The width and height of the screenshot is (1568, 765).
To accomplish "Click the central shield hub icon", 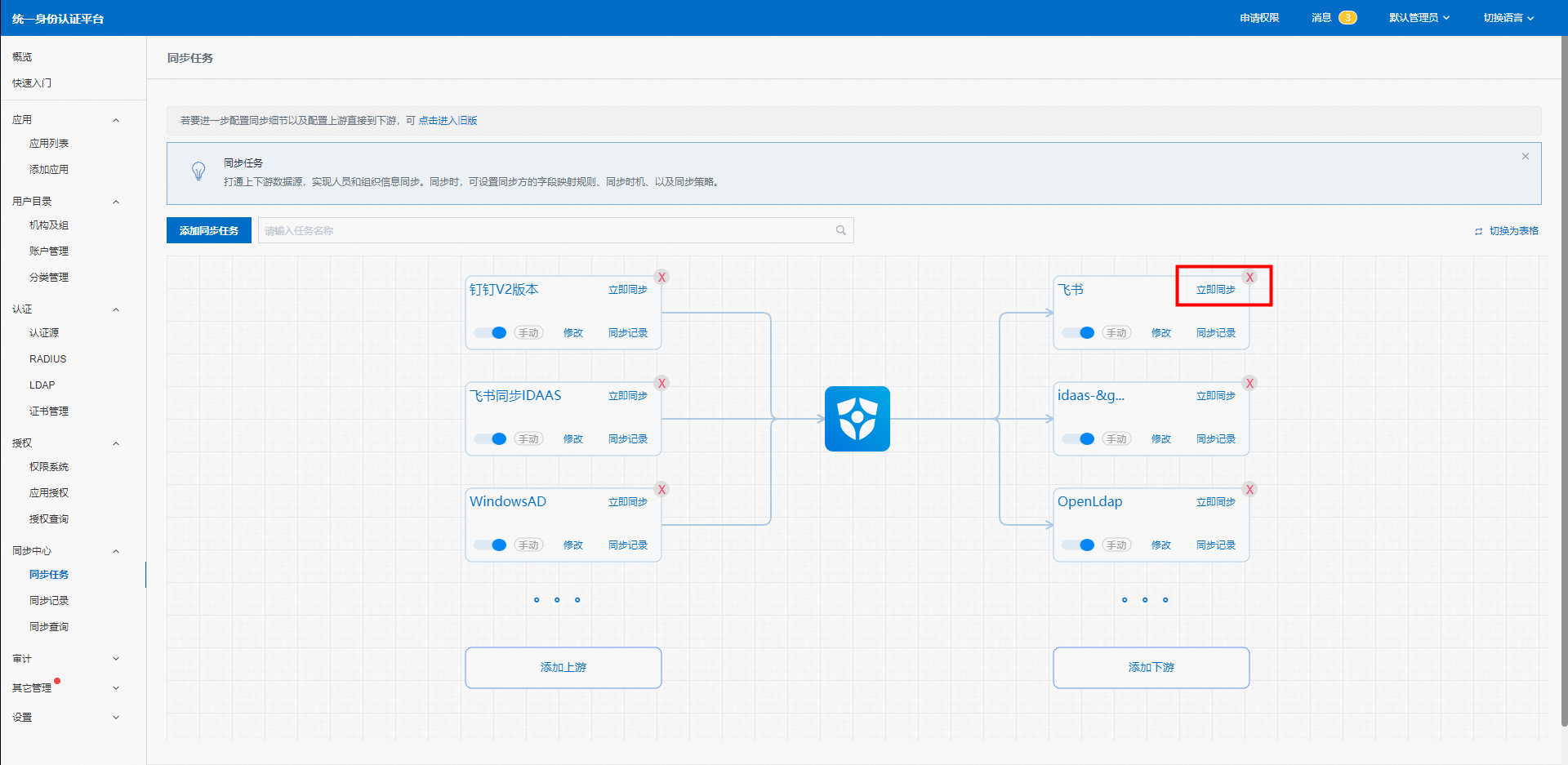I will pyautogui.click(x=857, y=419).
